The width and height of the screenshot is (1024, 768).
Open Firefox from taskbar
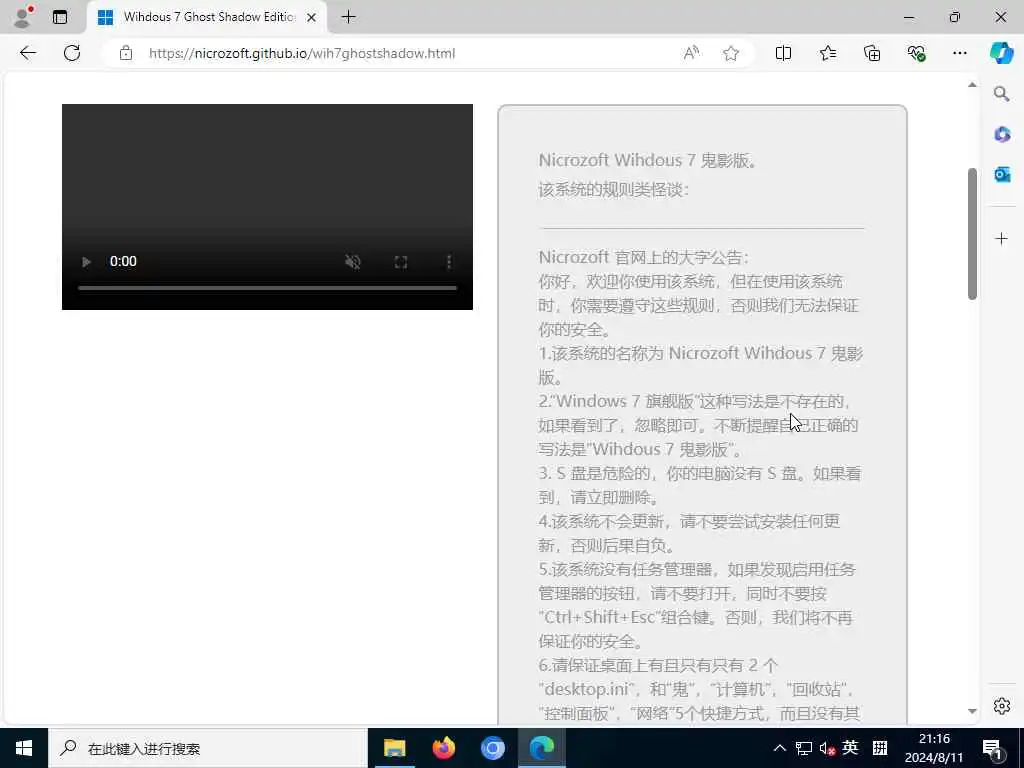coord(443,748)
